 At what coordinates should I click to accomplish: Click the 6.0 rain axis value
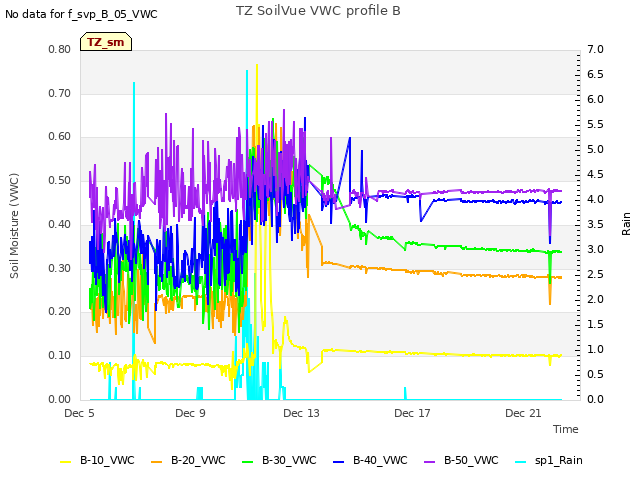595,99
